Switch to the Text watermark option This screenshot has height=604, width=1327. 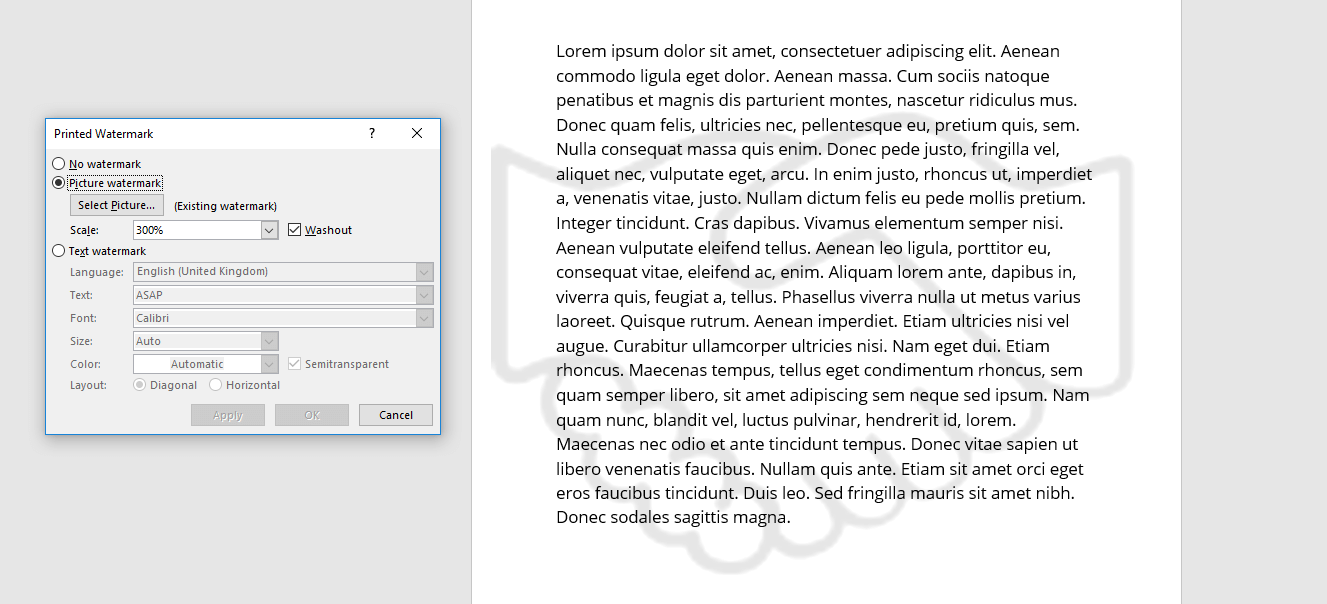pyautogui.click(x=58, y=251)
